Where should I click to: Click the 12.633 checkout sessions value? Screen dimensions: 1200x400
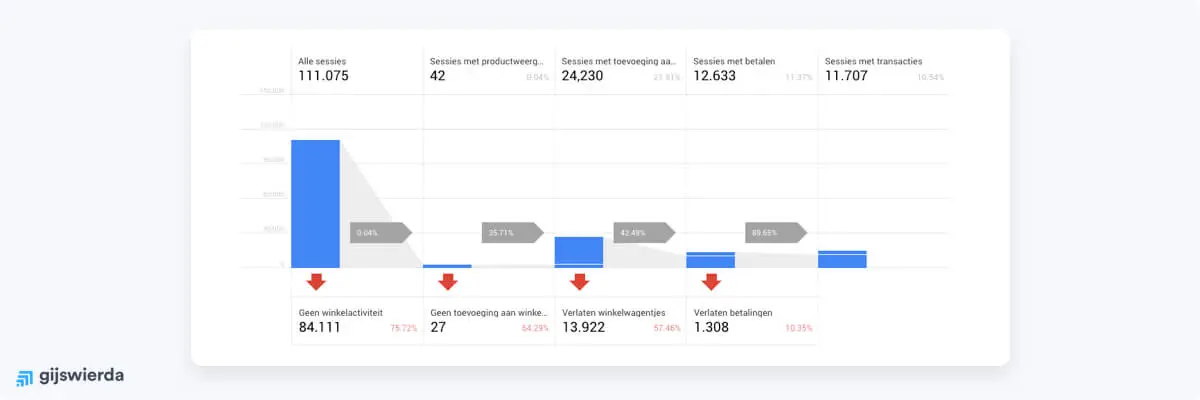tap(714, 76)
